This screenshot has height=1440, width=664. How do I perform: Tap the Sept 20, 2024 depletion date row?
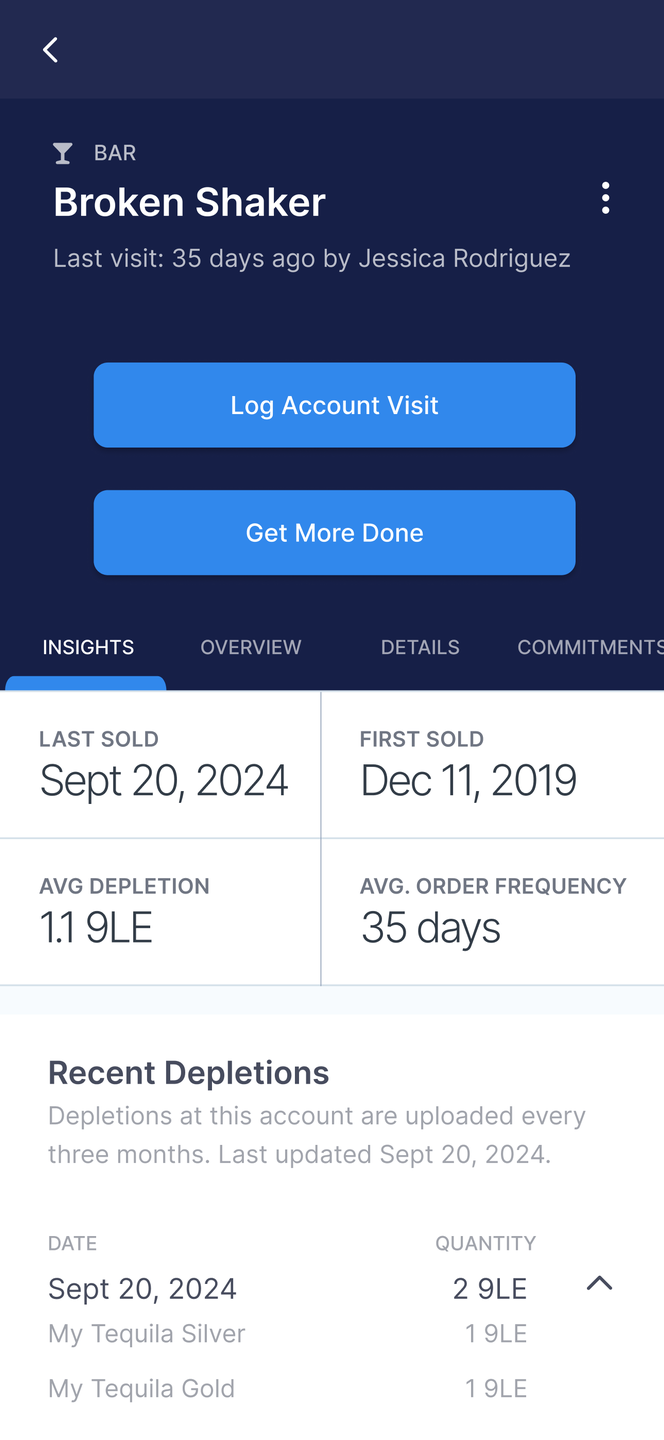(143, 1289)
